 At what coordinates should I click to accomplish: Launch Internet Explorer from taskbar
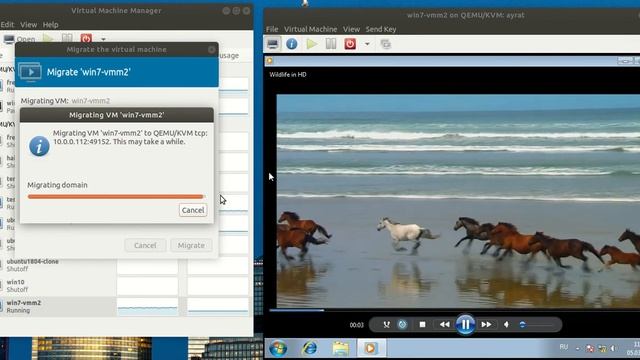coord(309,348)
